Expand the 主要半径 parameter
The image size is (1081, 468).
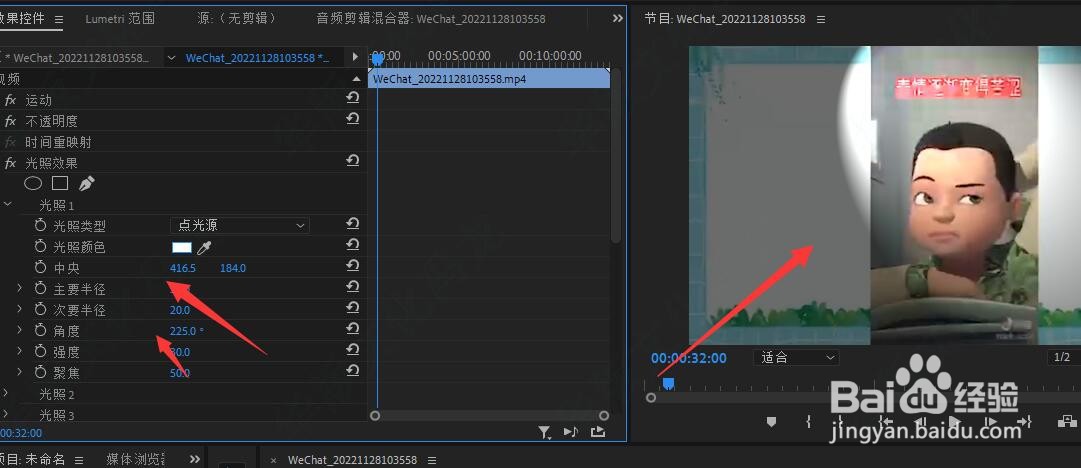click(x=20, y=288)
